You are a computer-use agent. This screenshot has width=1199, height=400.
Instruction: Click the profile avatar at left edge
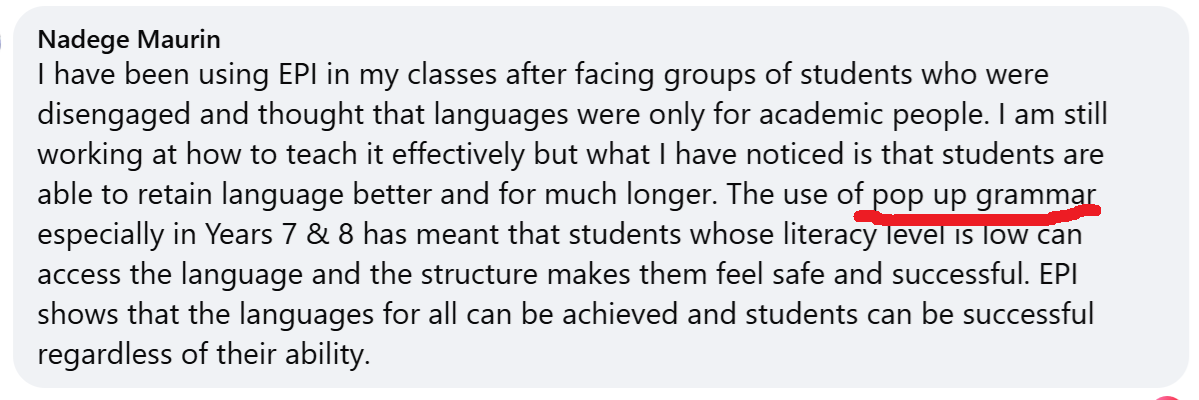(3, 42)
